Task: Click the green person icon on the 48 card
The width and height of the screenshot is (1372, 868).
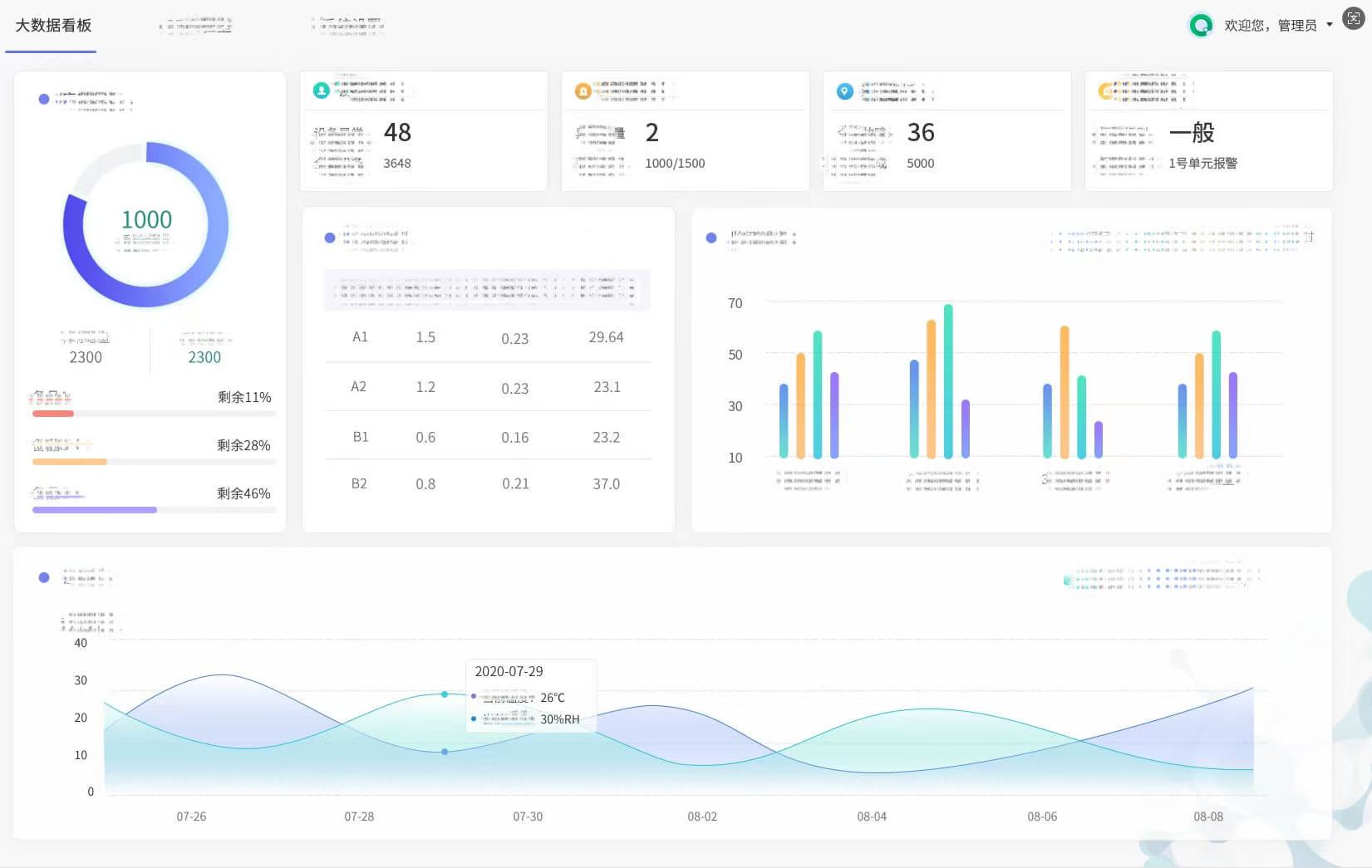Action: click(321, 91)
